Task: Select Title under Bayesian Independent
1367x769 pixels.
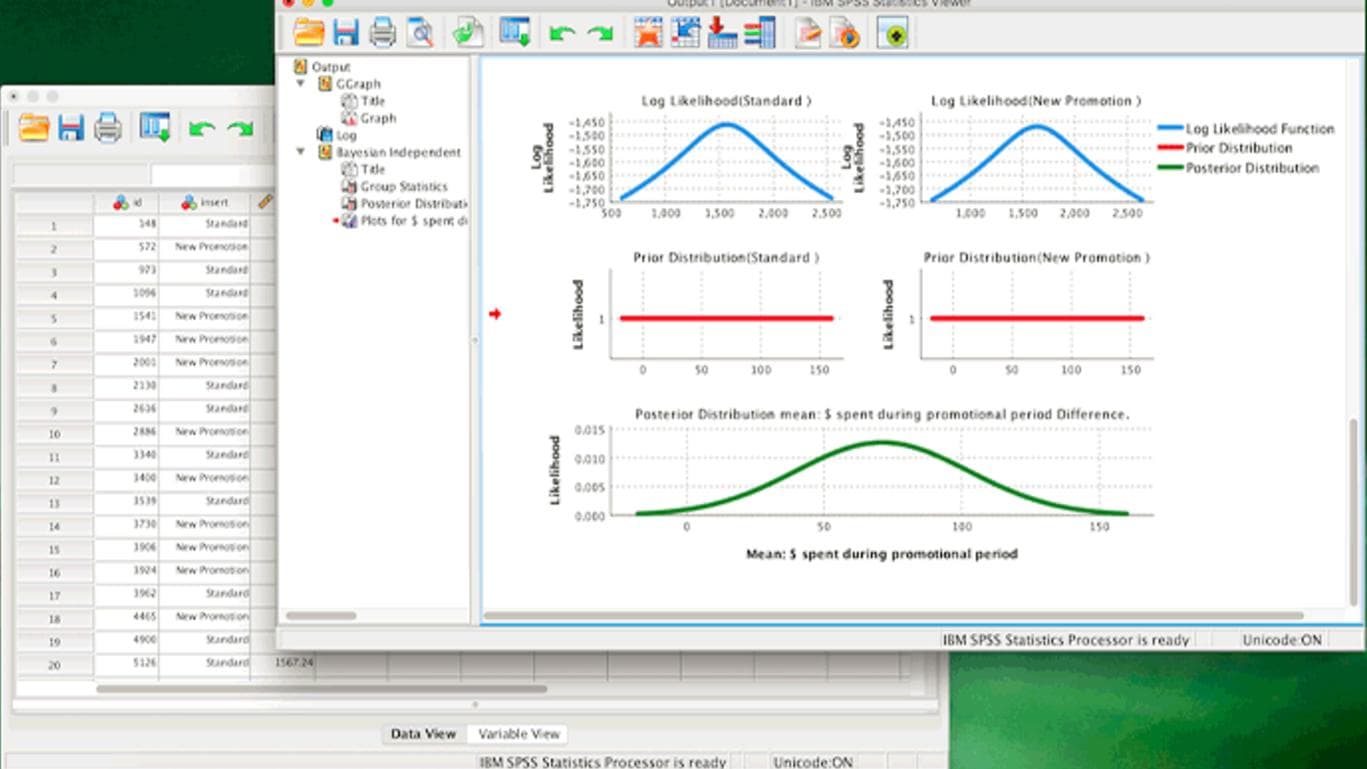Action: 373,169
